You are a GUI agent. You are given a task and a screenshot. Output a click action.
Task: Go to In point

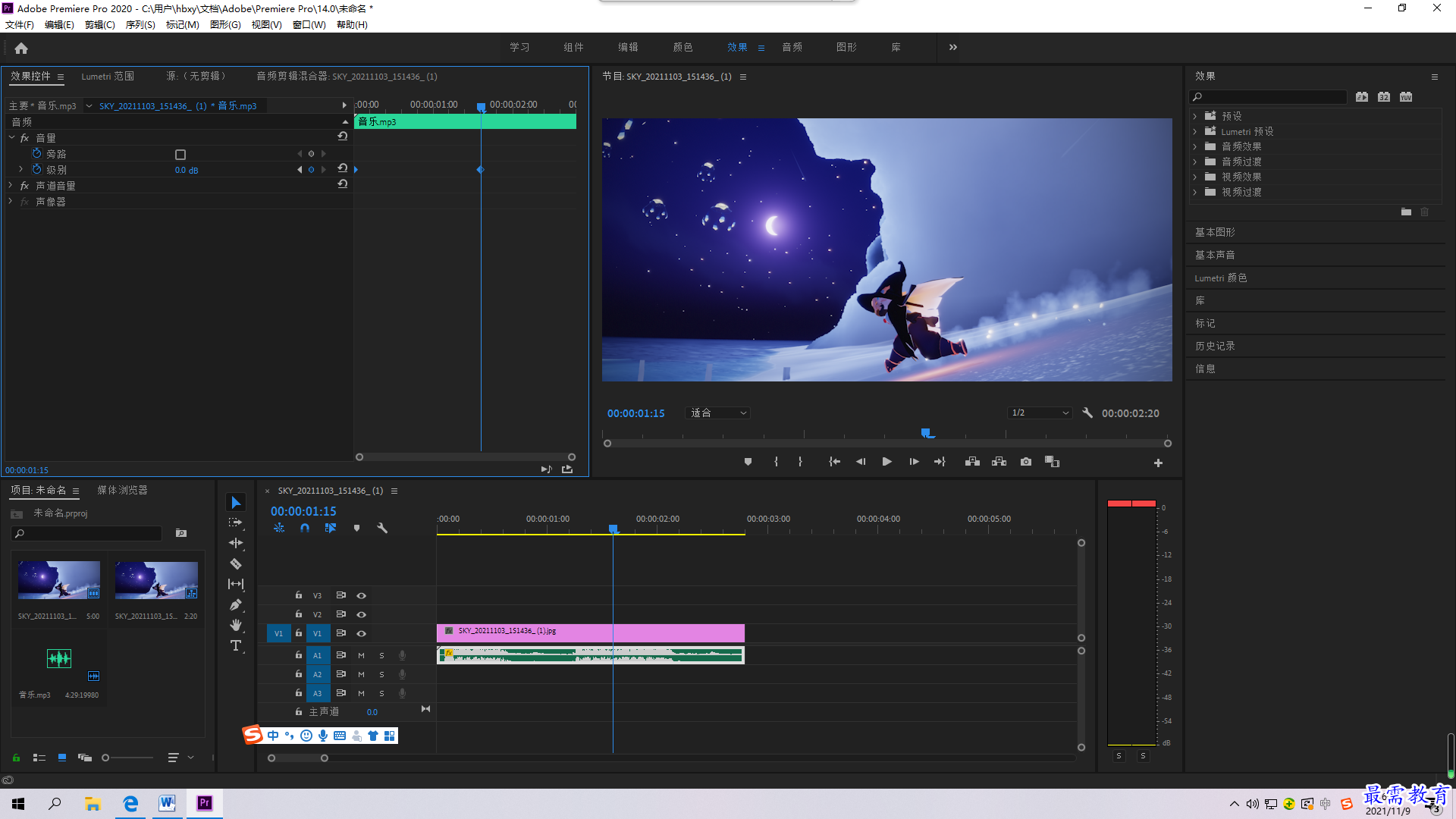coord(834,462)
